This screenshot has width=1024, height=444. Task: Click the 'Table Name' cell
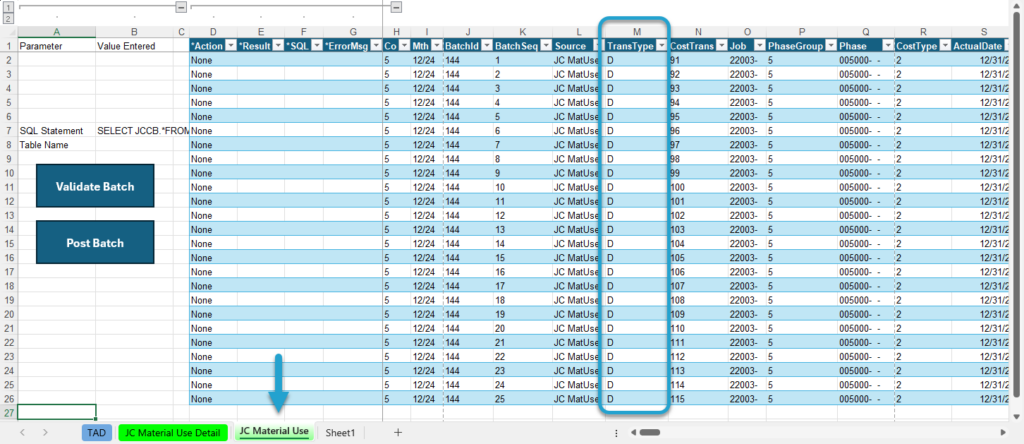[x=56, y=145]
